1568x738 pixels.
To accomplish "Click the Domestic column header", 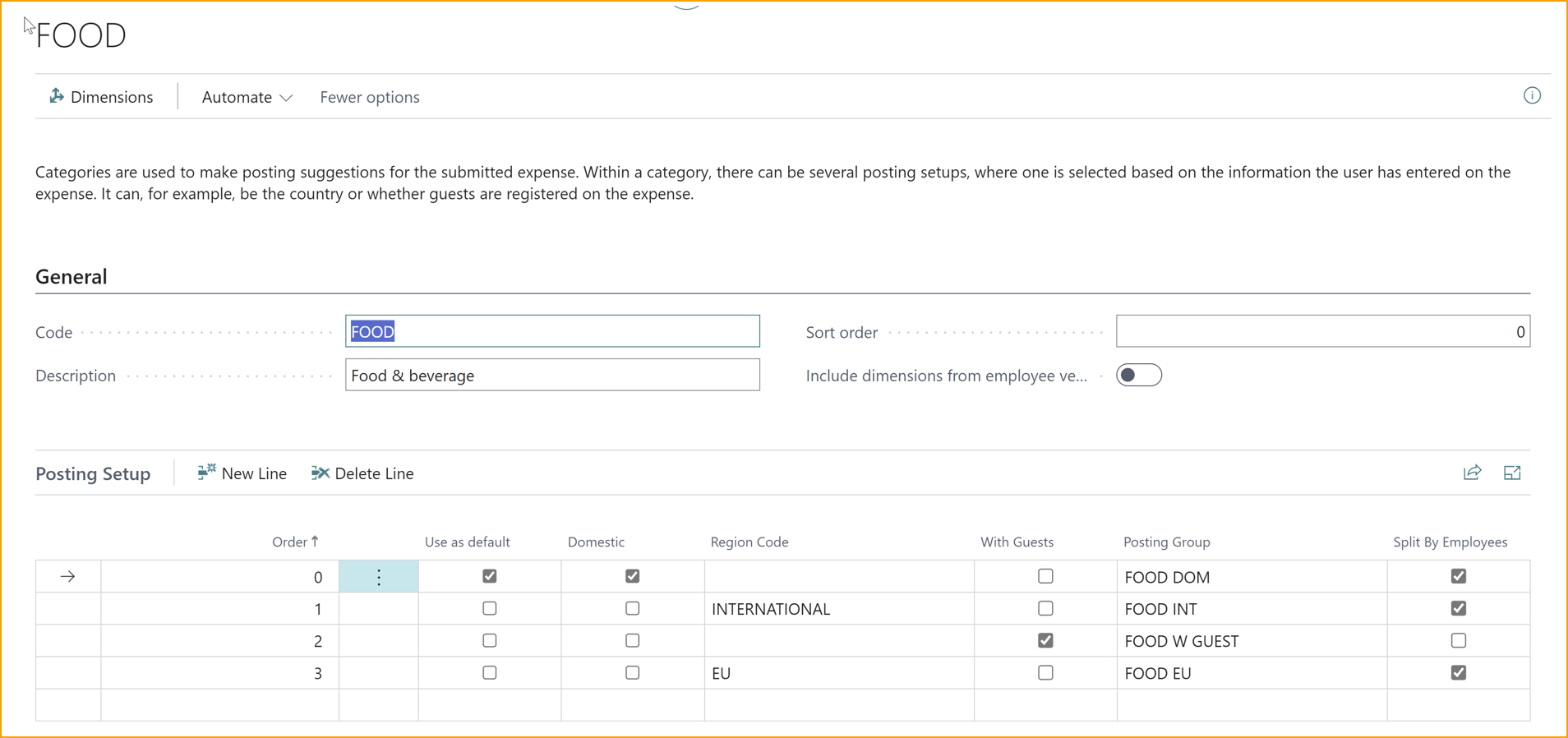I will pos(596,542).
